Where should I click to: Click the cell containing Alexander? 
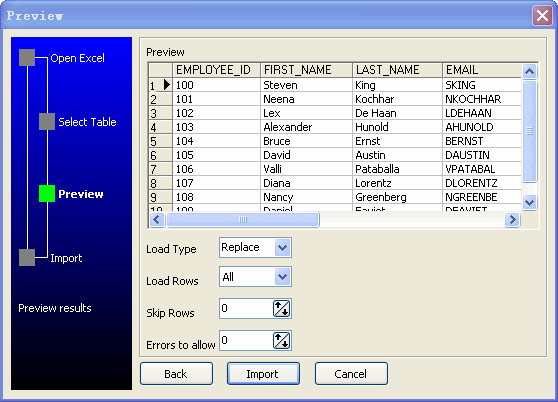pos(306,127)
